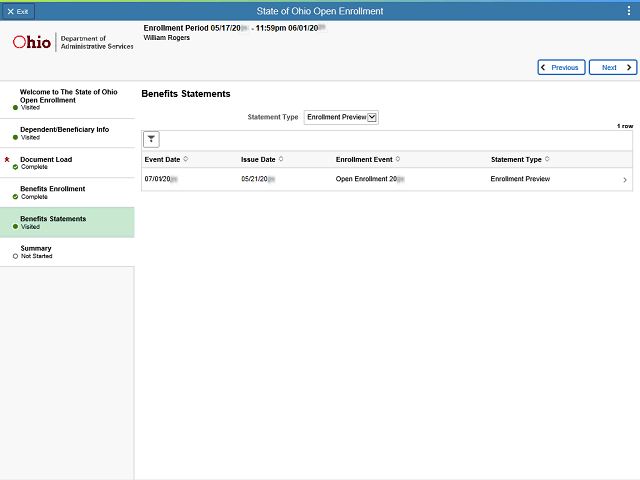Screen dimensions: 640x480
Task: Sort by Event Date column
Action: click(186, 159)
